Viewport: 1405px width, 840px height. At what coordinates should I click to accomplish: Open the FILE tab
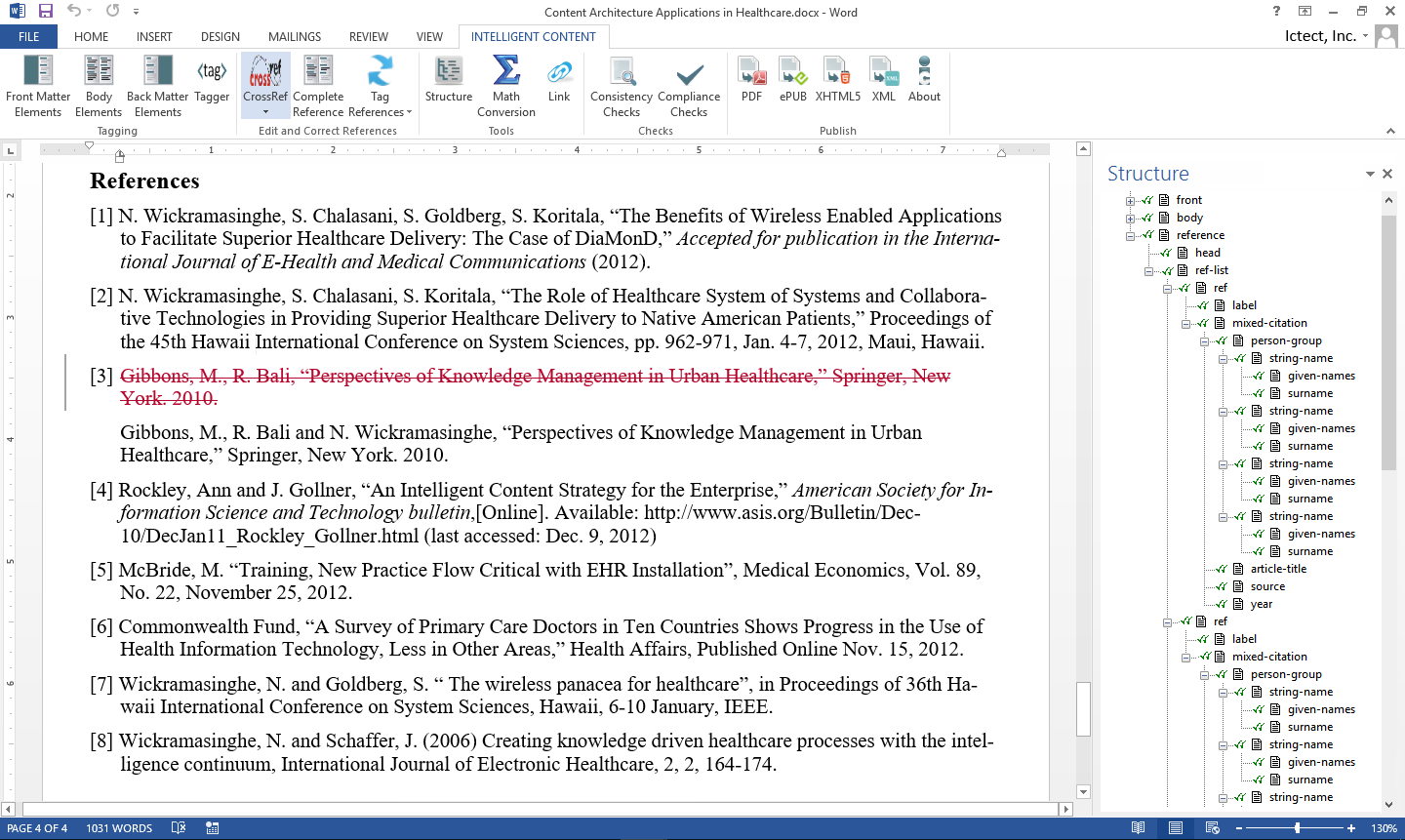tap(29, 36)
